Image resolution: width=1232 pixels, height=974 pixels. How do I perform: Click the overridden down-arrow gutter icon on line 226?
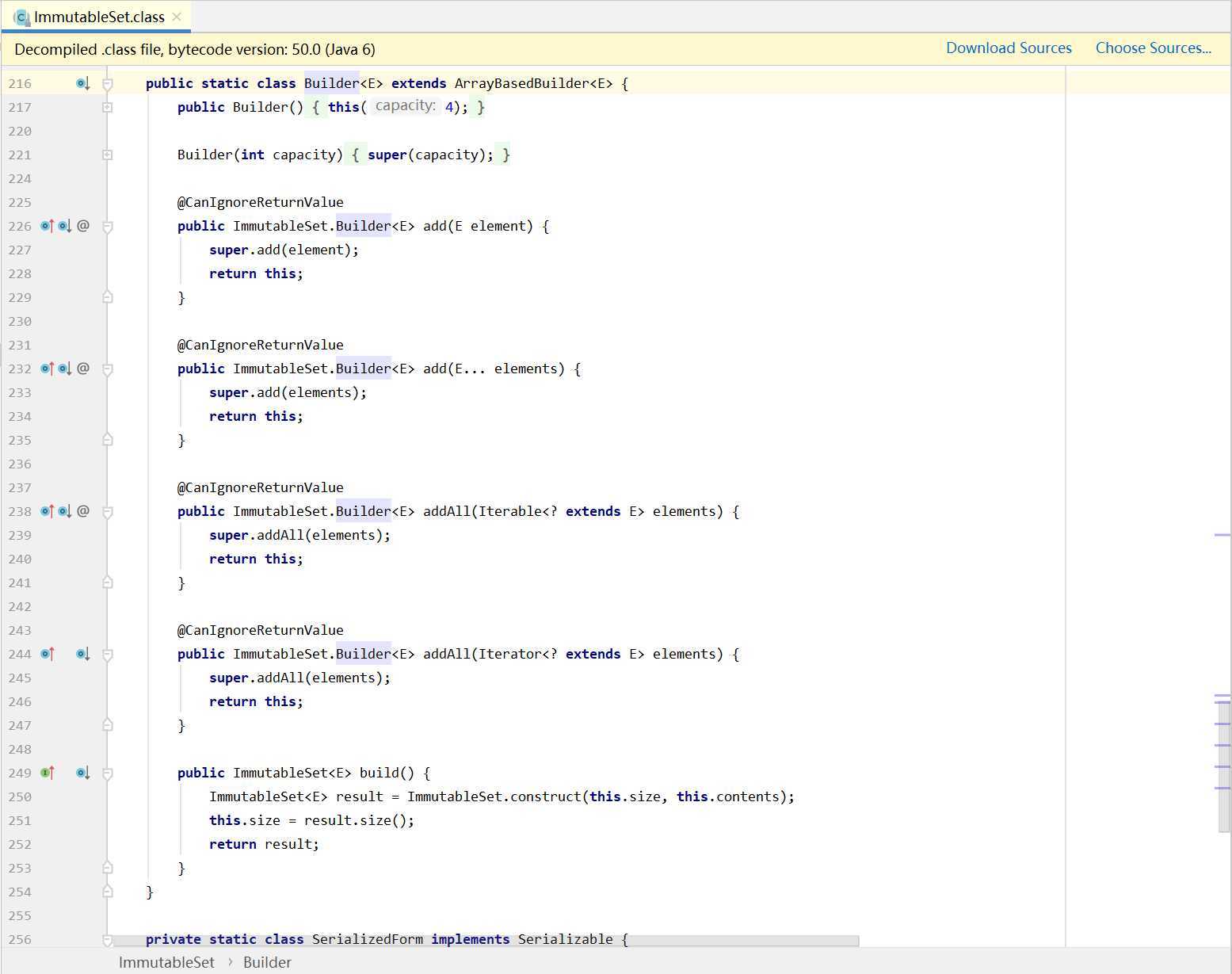(x=65, y=226)
